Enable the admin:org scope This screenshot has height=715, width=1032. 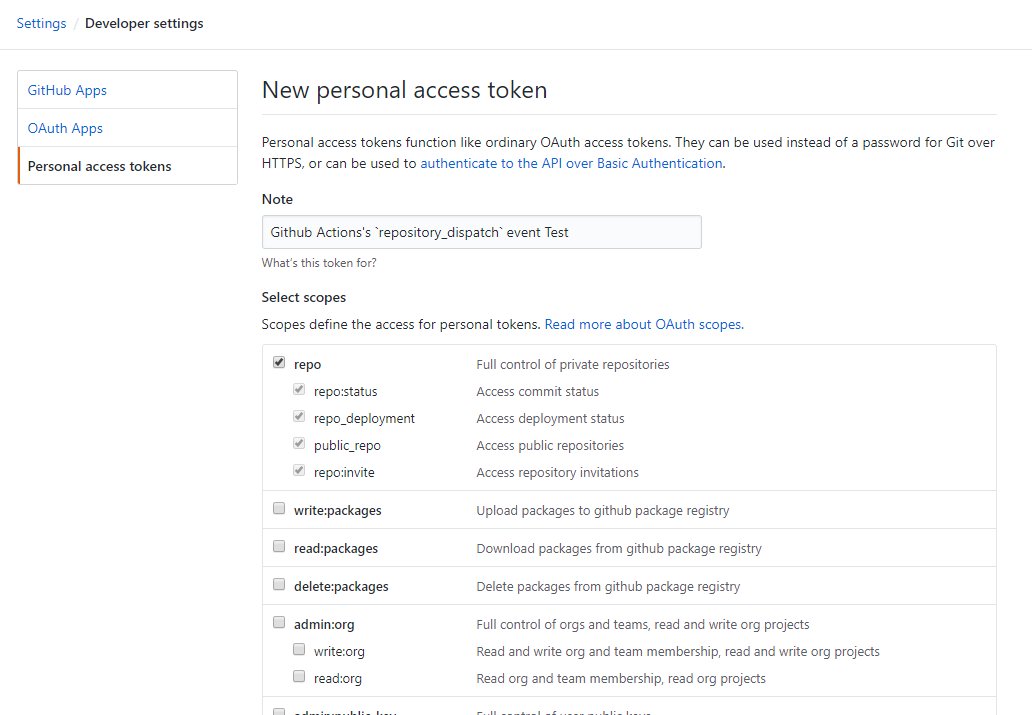279,621
